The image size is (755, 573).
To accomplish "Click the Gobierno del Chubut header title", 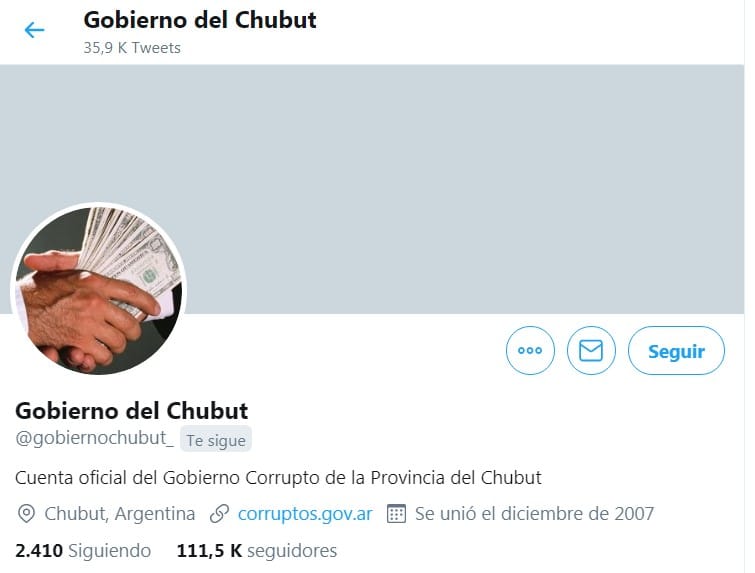I will [x=200, y=20].
